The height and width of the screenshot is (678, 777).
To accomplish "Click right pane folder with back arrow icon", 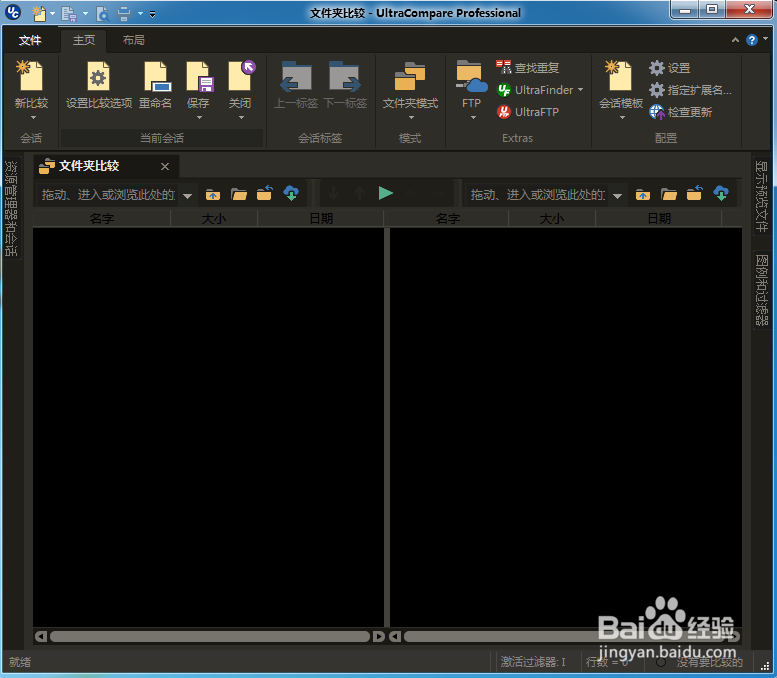I will (x=695, y=193).
